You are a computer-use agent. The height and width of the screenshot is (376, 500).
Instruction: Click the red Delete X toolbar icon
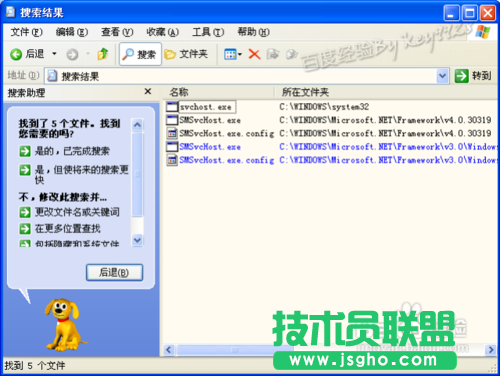[254, 54]
